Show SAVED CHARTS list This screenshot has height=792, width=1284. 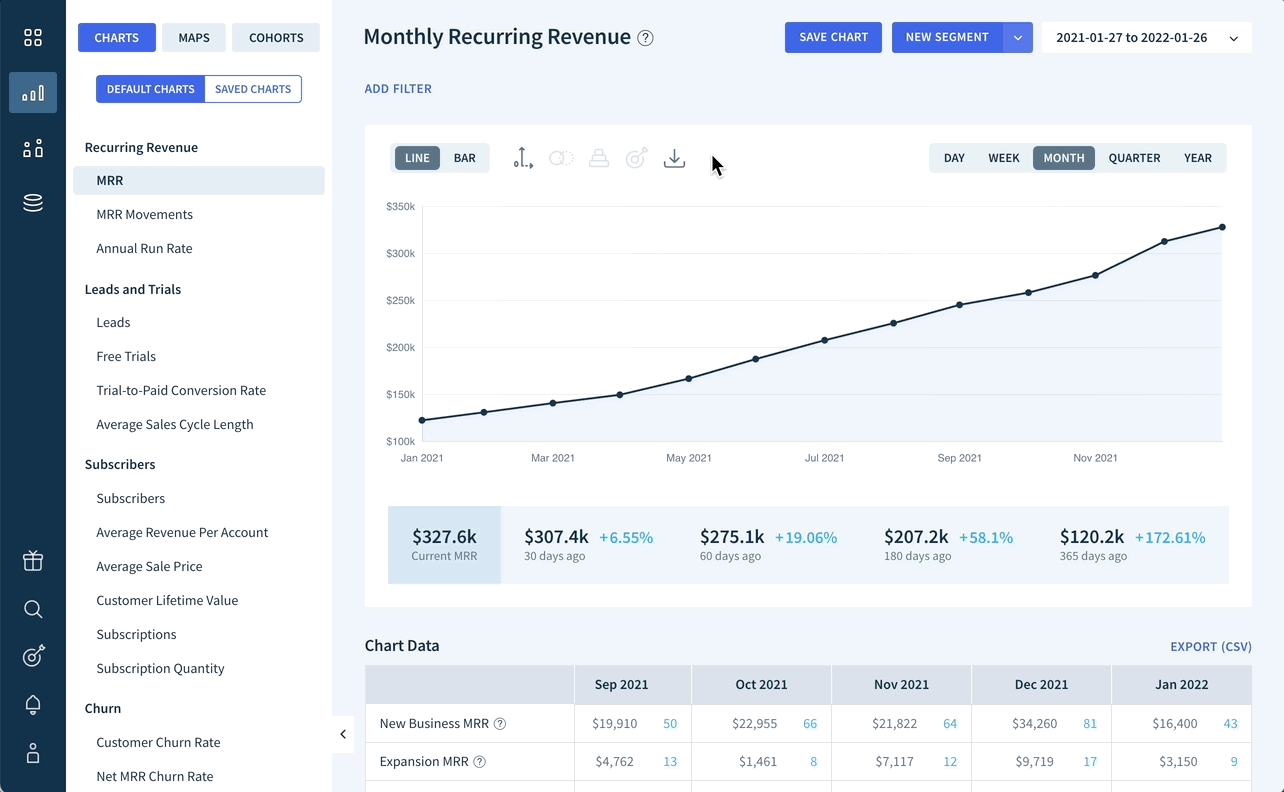point(253,89)
